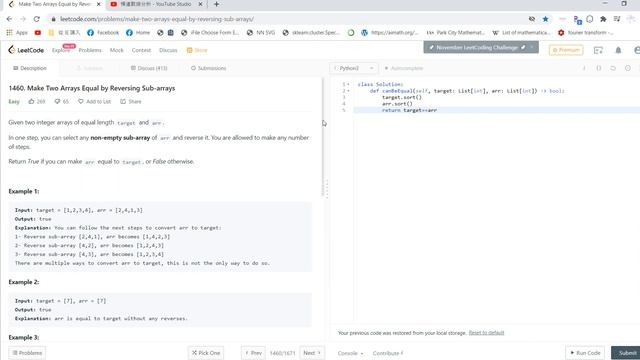The height and width of the screenshot is (360, 640).
Task: Bookmark this page with the star icon
Action: [545, 19]
